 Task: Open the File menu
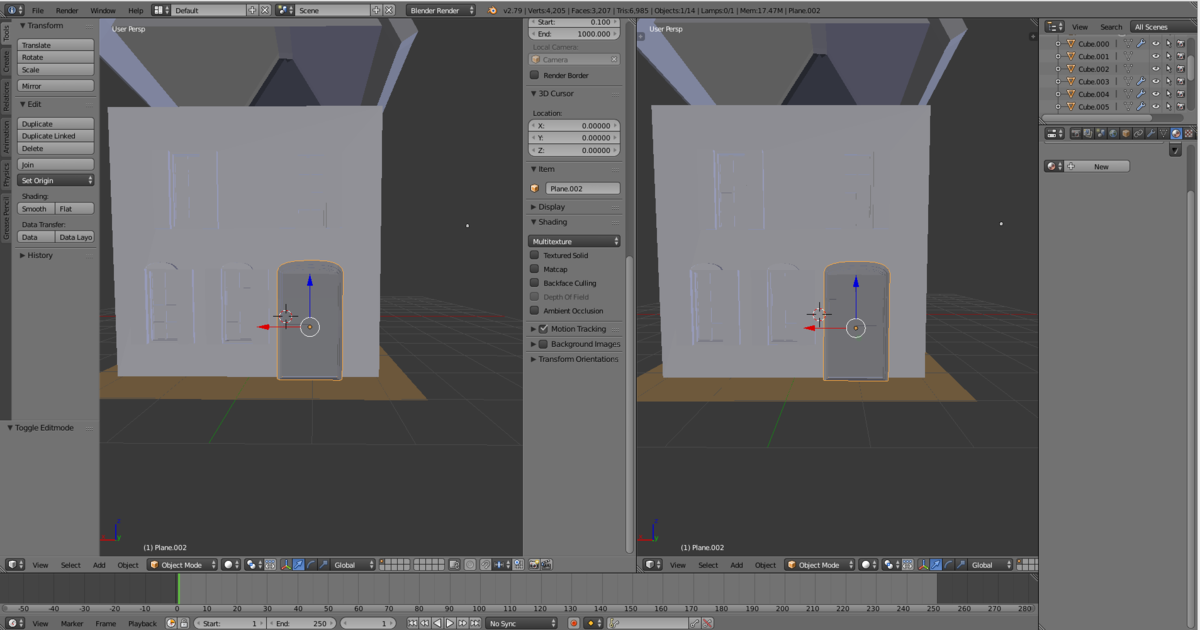[38, 10]
